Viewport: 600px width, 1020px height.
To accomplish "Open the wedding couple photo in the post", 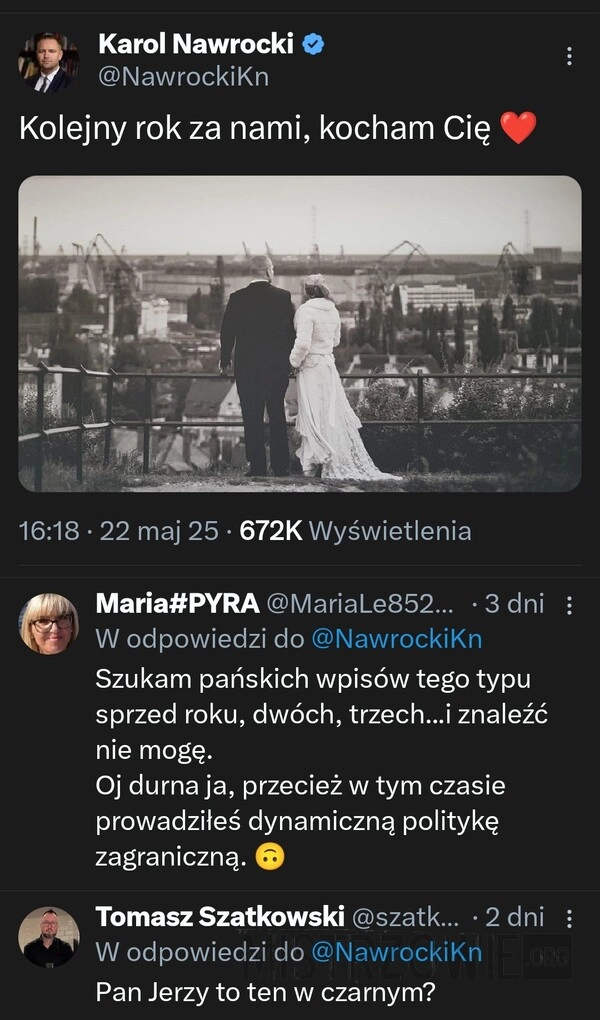I will pos(300,334).
